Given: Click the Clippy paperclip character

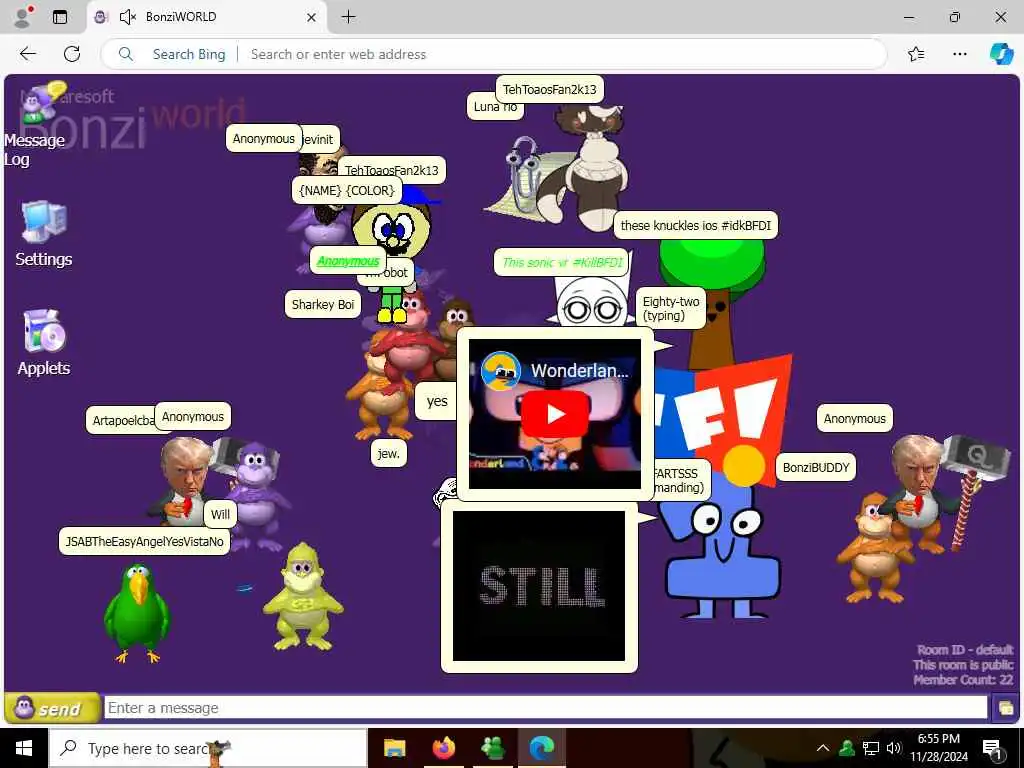Looking at the screenshot, I should pyautogui.click(x=523, y=175).
